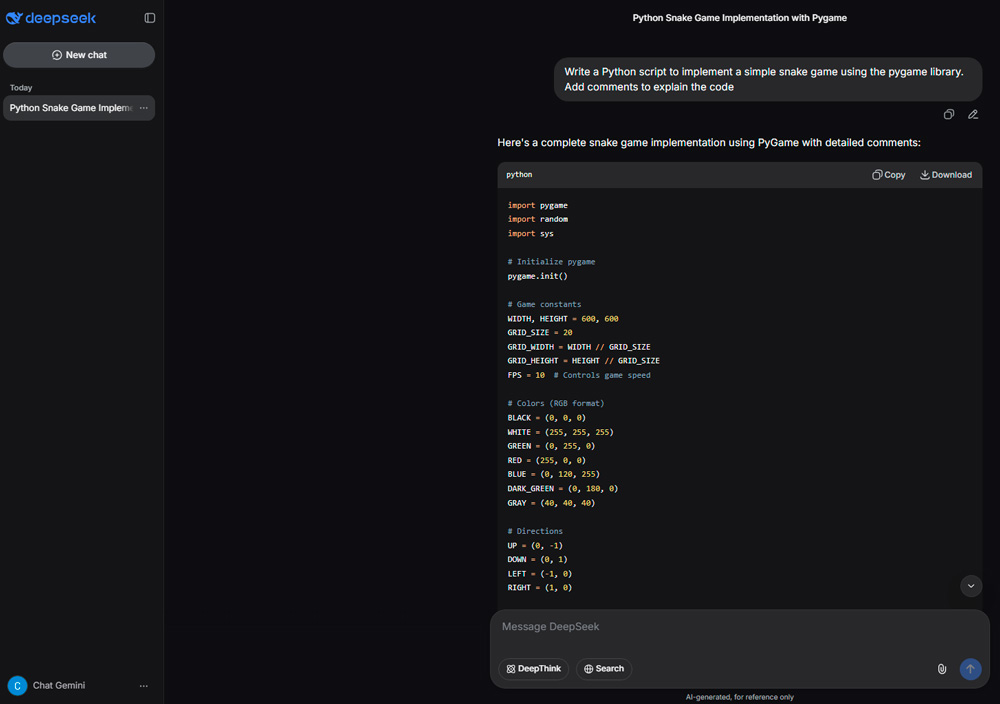Screen dimensions: 1000x704
Task: Open the Chat Gemini profile avatar
Action: [x=16, y=685]
